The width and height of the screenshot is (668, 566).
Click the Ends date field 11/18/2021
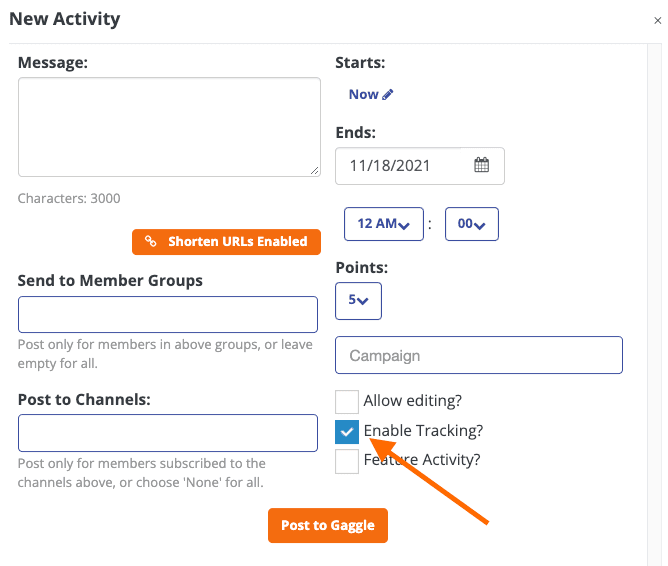point(420,166)
